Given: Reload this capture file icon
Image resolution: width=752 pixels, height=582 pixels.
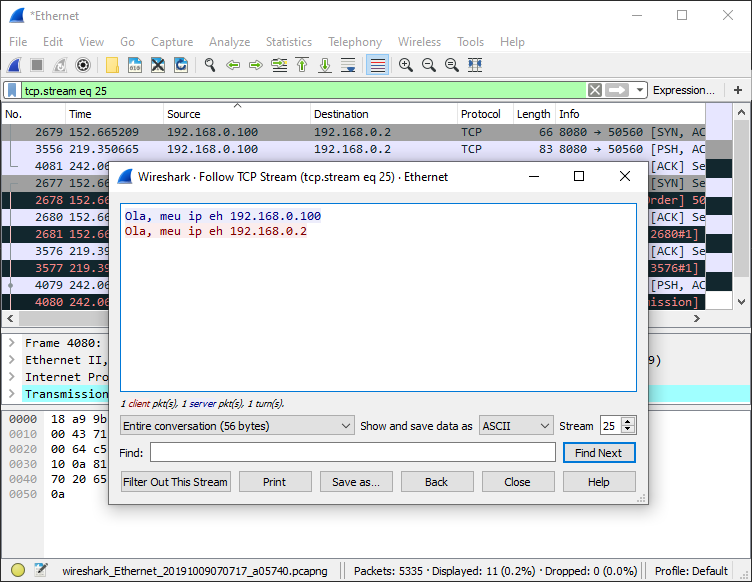Looking at the screenshot, I should point(181,65).
